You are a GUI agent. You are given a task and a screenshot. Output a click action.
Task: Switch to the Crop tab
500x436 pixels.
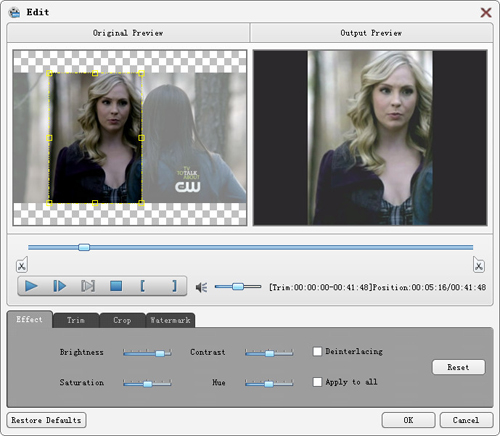122,320
